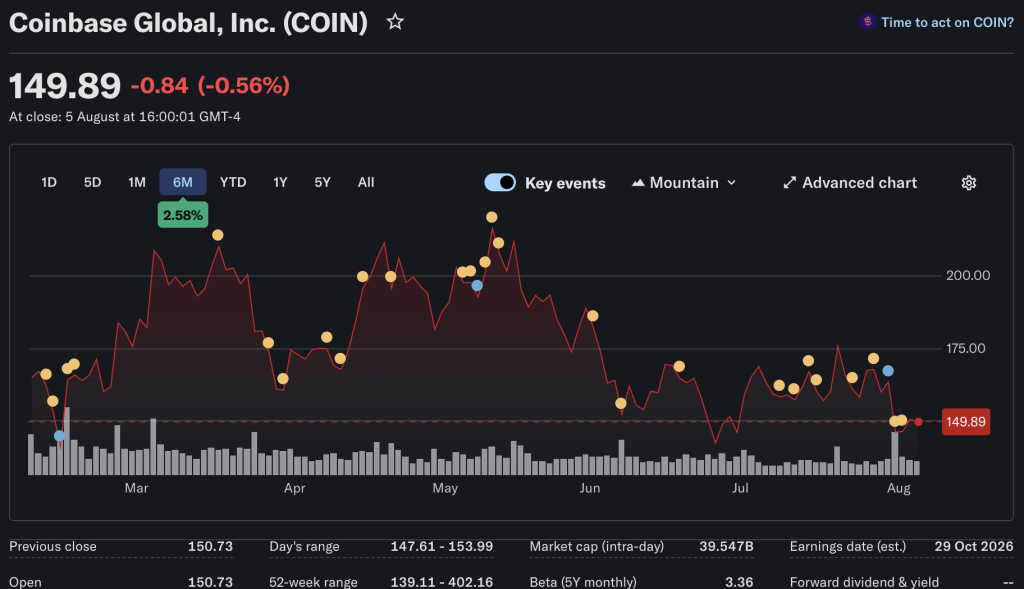This screenshot has width=1024, height=589.
Task: Open the Mountain chart type dropdown
Action: point(684,183)
